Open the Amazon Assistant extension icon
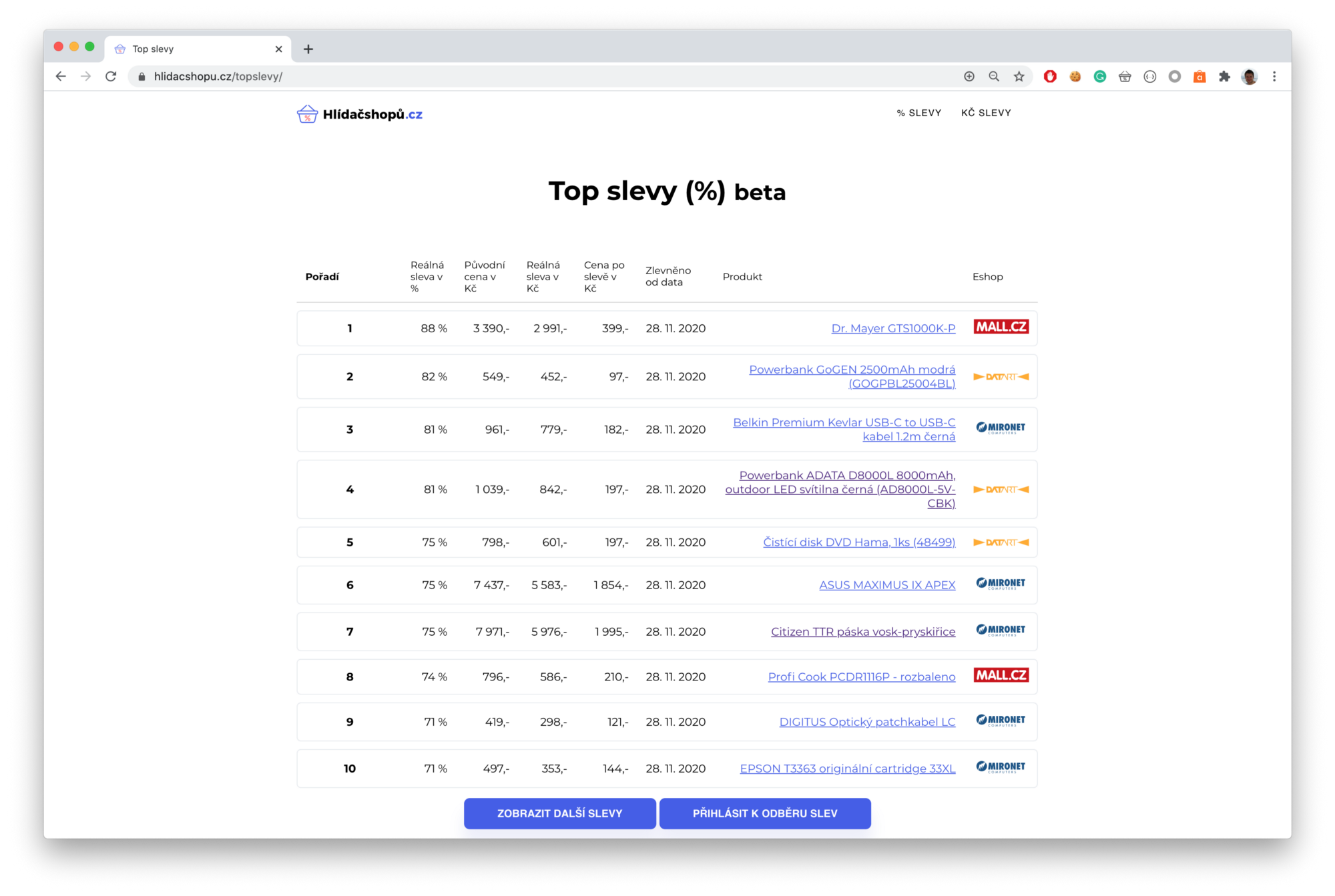 pos(1199,76)
